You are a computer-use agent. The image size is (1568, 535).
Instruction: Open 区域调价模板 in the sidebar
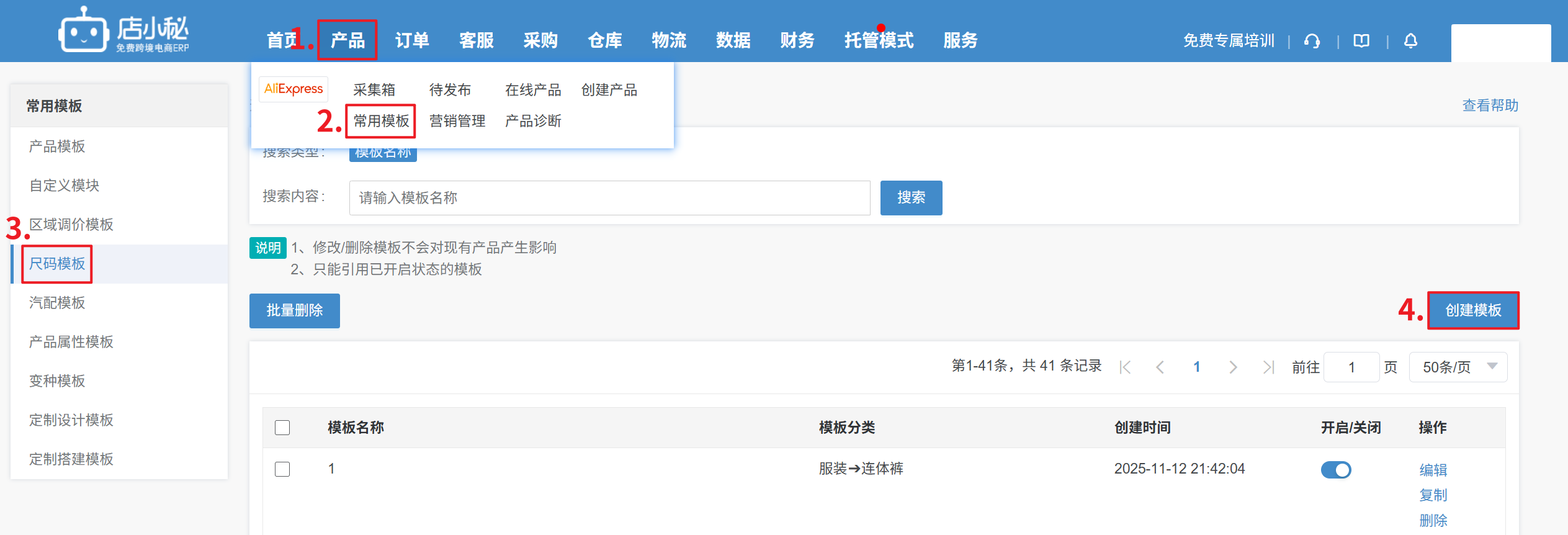coord(71,225)
